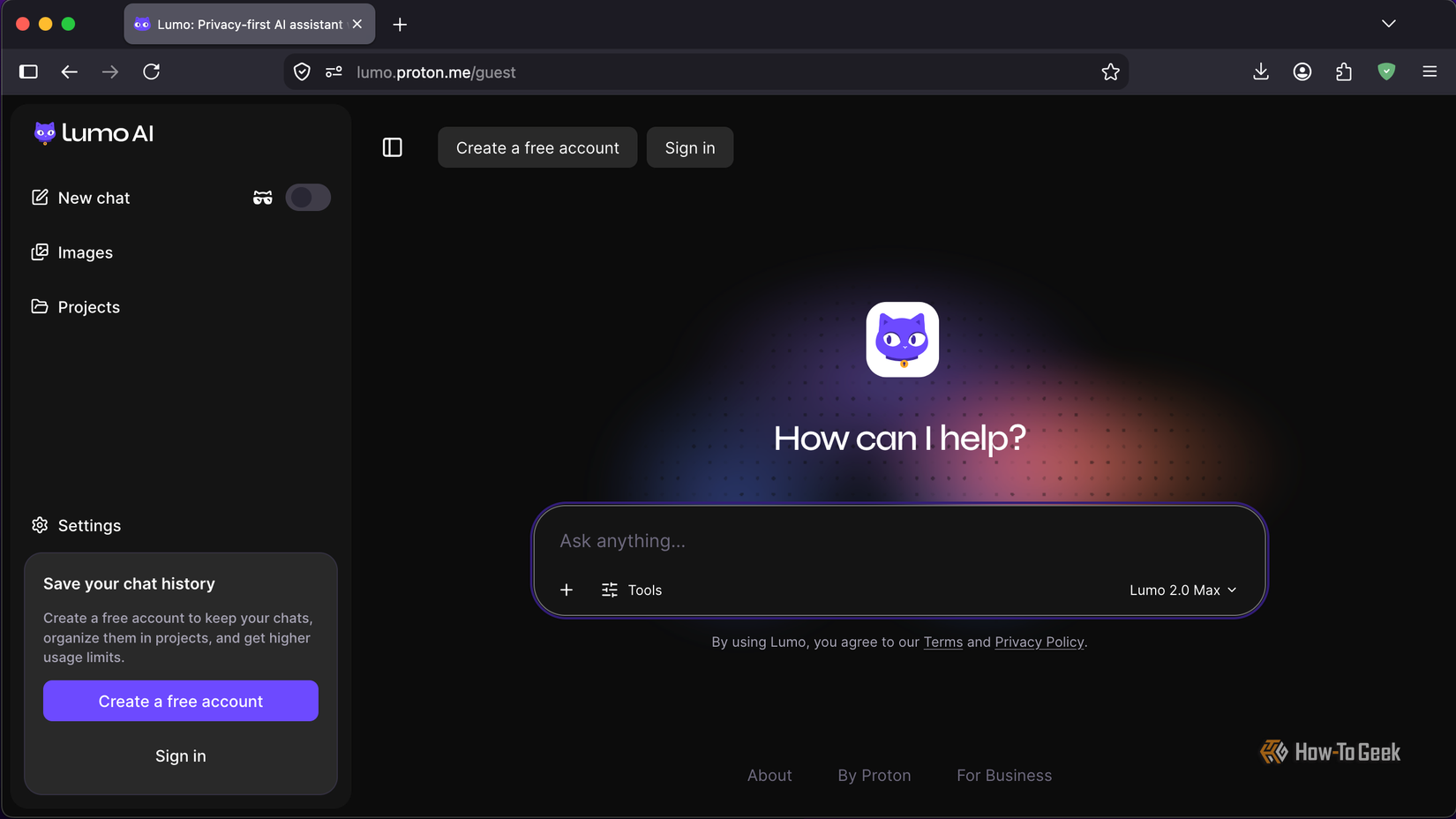This screenshot has width=1456, height=819.
Task: Click the How can I help? heading
Action: tap(900, 438)
